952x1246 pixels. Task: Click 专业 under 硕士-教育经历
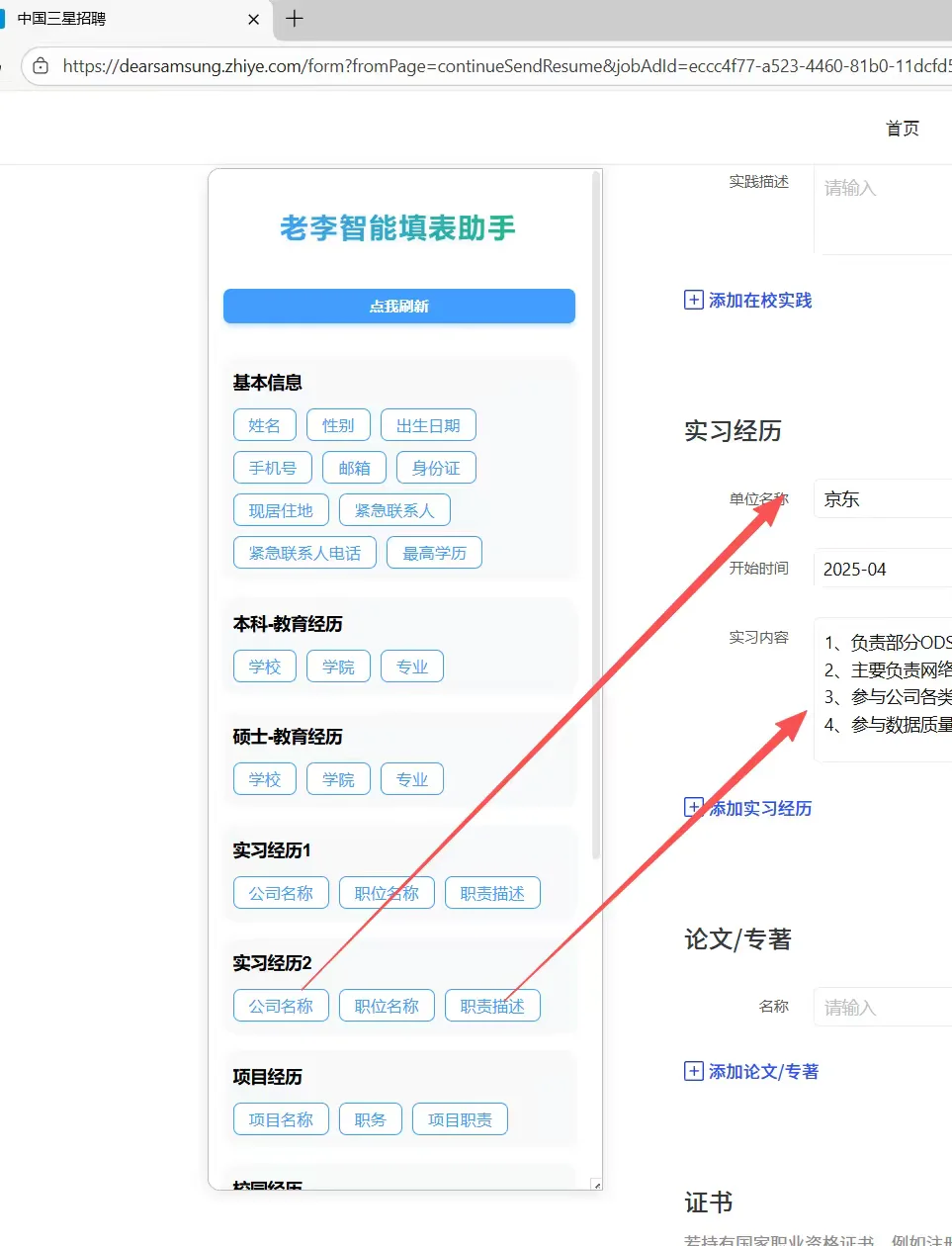pyautogui.click(x=412, y=779)
